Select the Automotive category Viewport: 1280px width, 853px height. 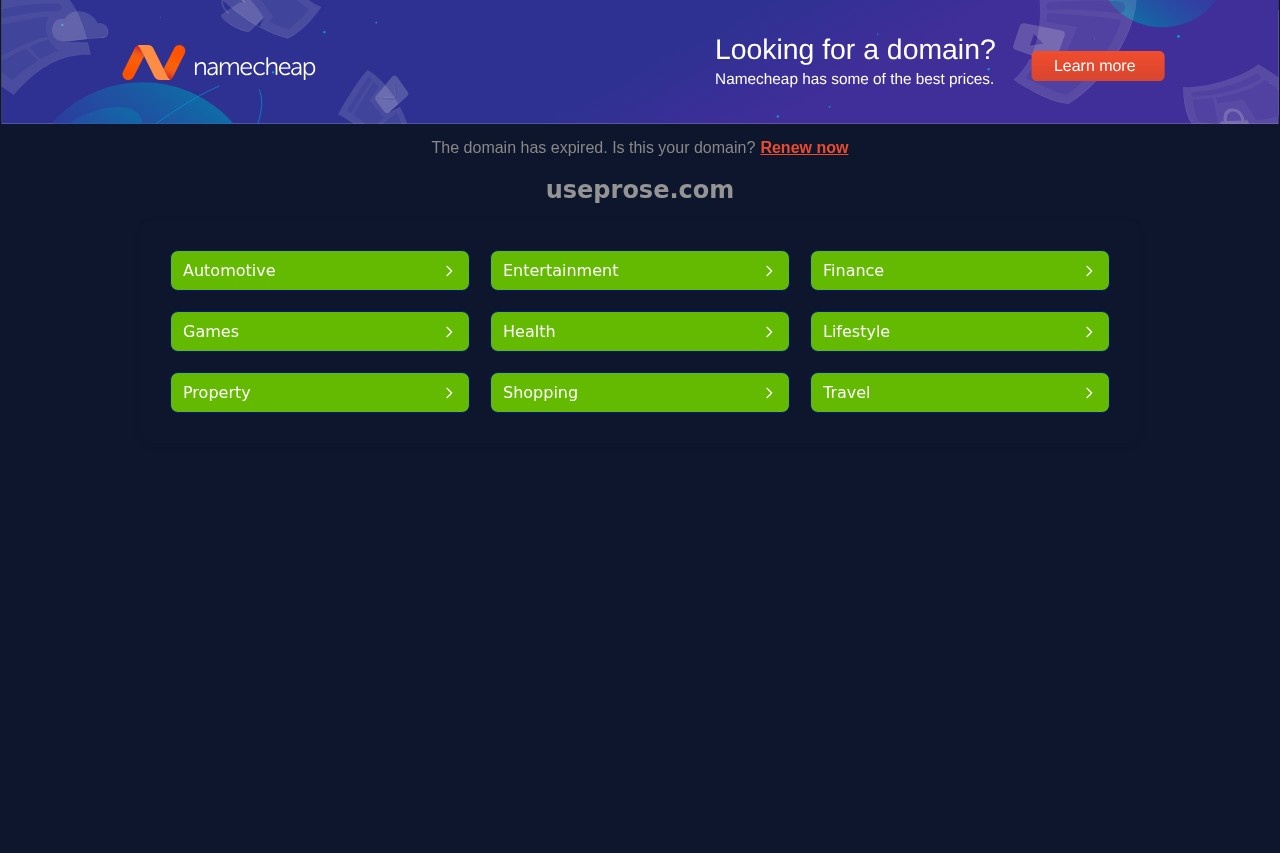pyautogui.click(x=320, y=270)
